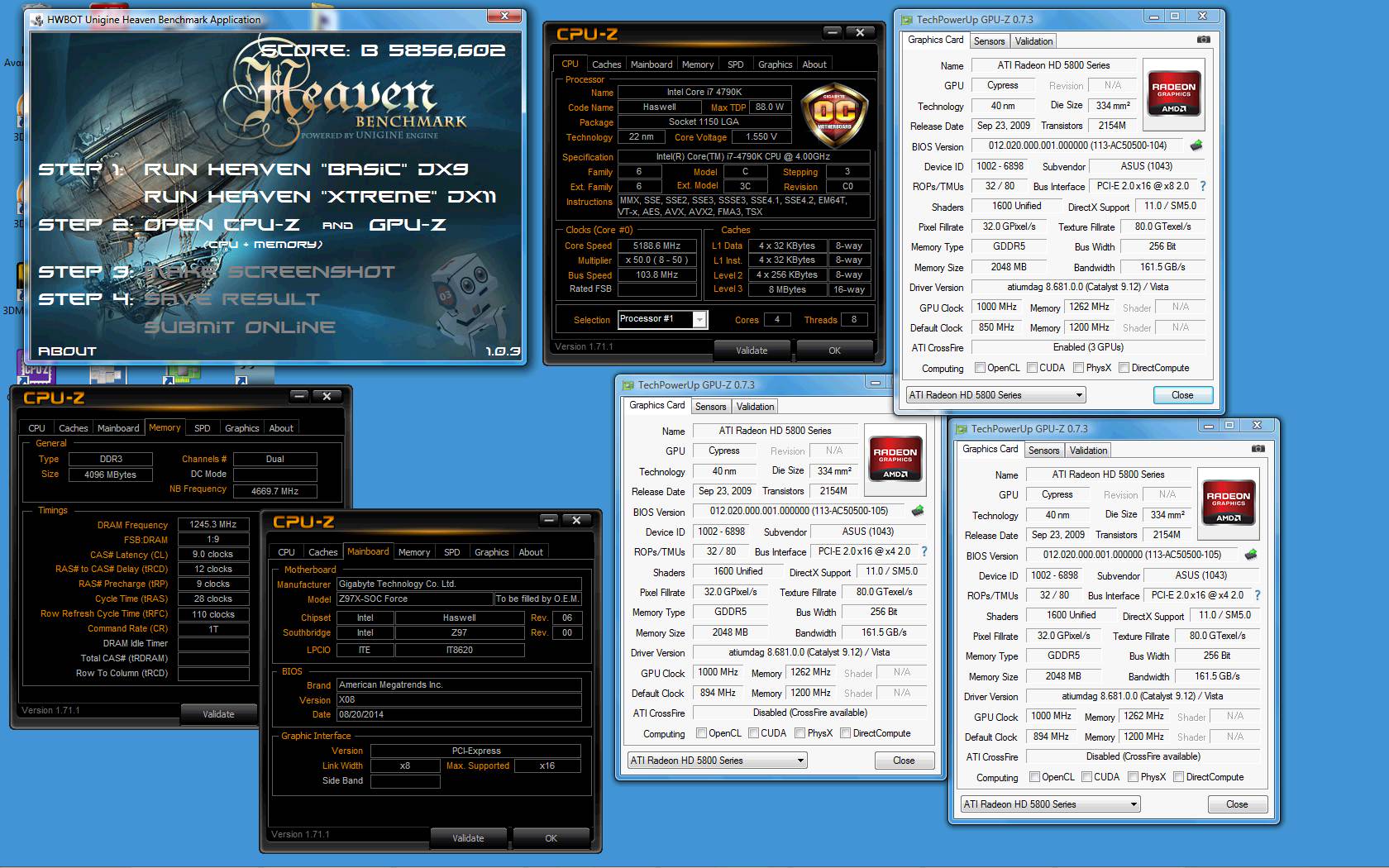Screen dimensions: 1389x868
Task: Toggle PhysX checkbox in middle GPU-Z window
Action: point(800,733)
